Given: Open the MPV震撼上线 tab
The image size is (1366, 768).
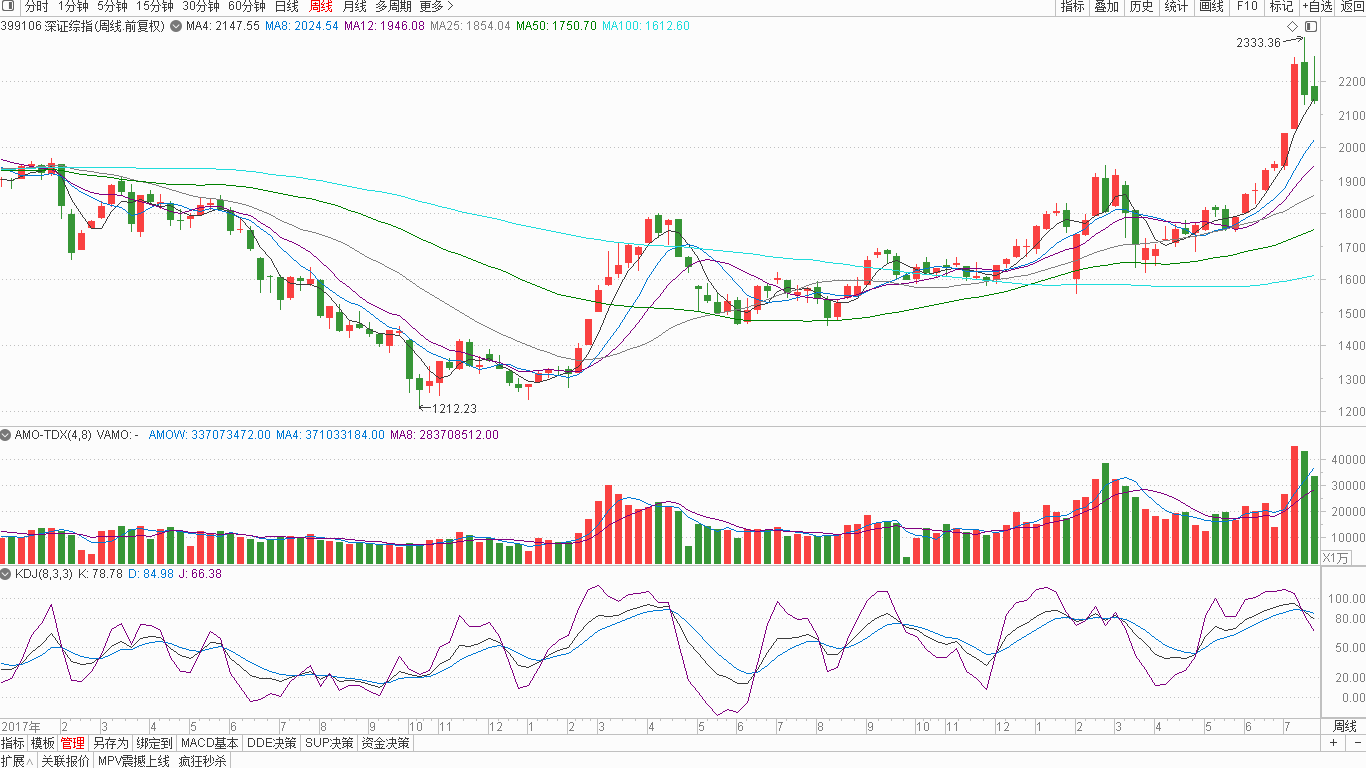Looking at the screenshot, I should (133, 761).
